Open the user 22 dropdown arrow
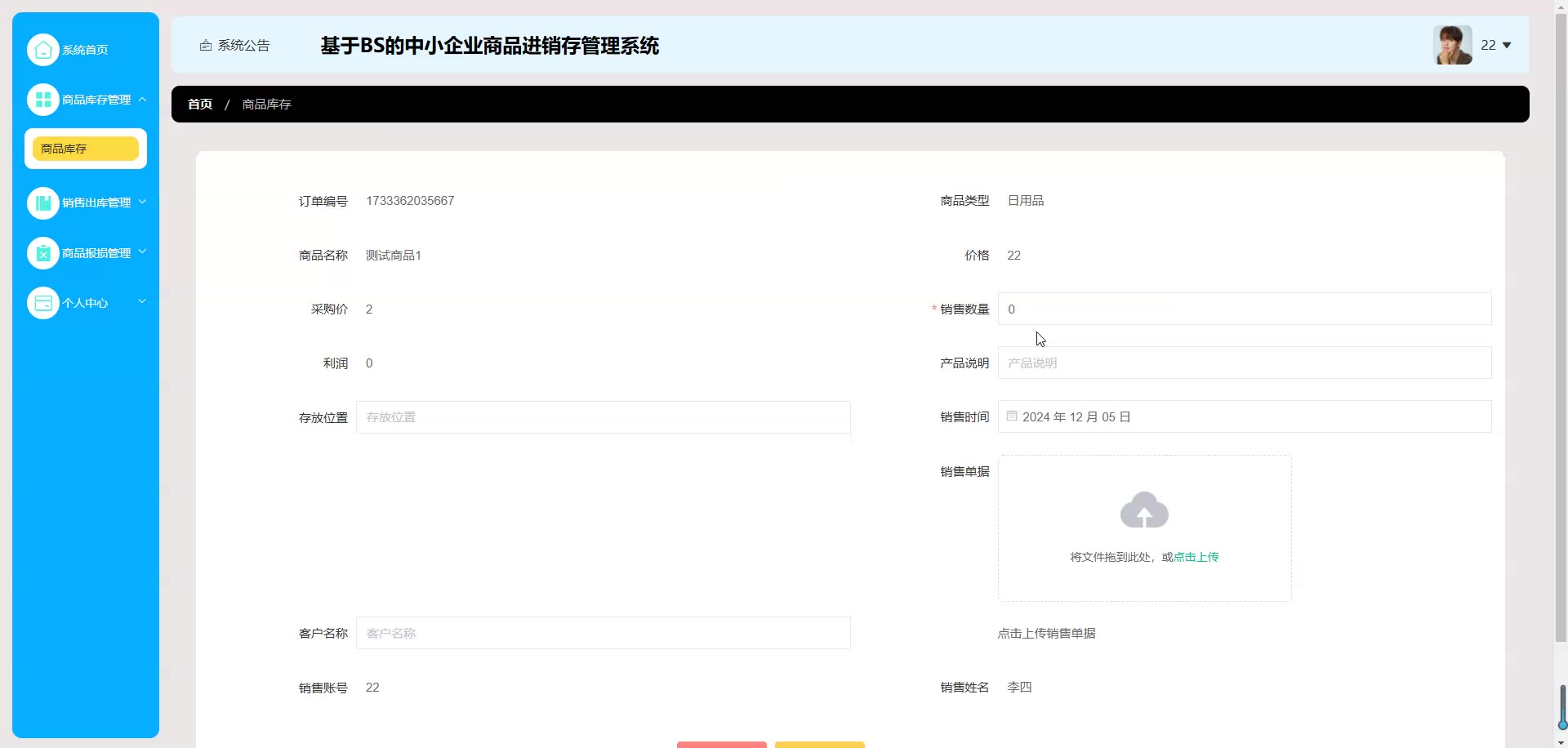 [1507, 46]
